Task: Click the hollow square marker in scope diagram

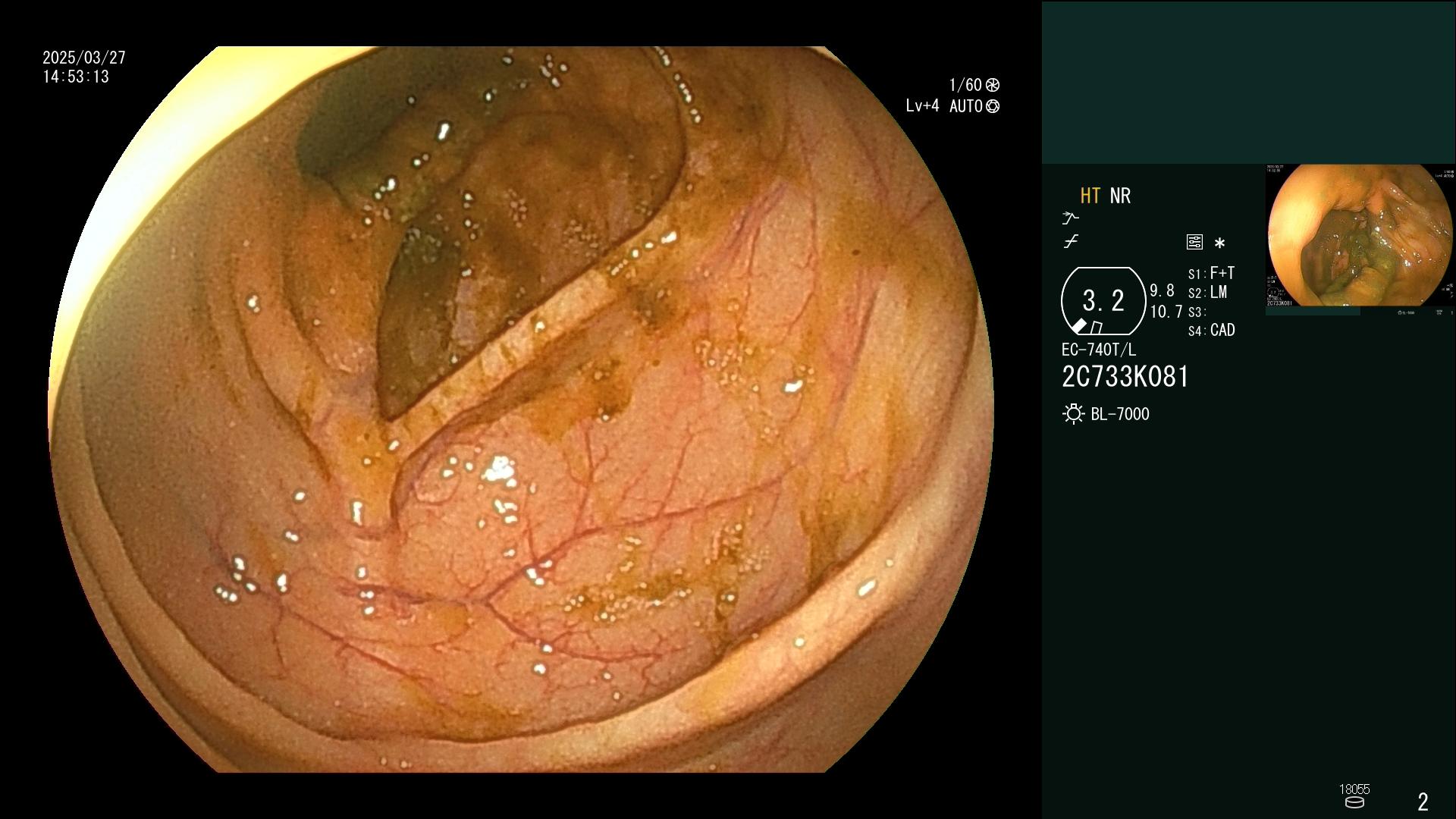Action: [x=1097, y=328]
